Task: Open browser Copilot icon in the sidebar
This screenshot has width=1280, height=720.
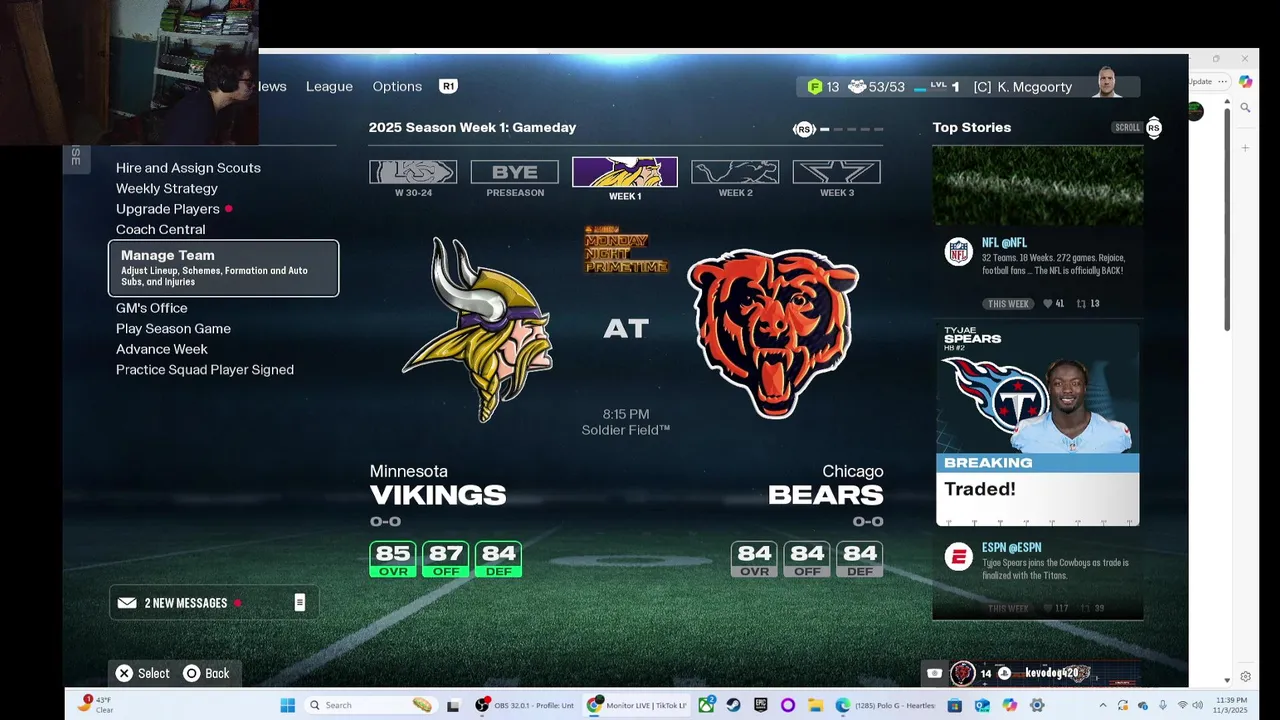Action: [x=1245, y=82]
